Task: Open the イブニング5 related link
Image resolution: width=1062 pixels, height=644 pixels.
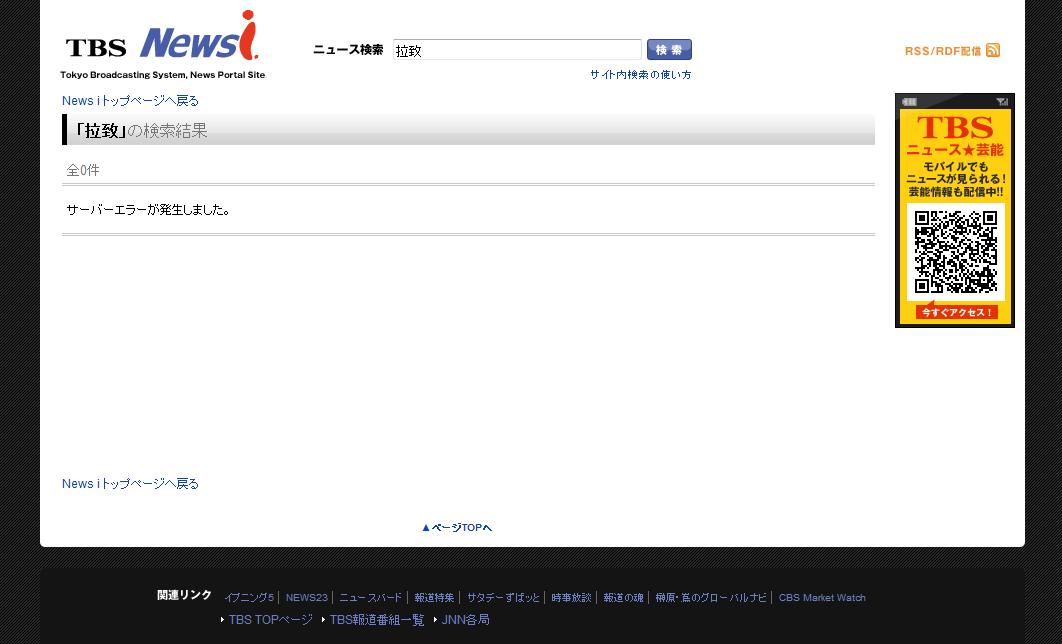Action: (249, 598)
